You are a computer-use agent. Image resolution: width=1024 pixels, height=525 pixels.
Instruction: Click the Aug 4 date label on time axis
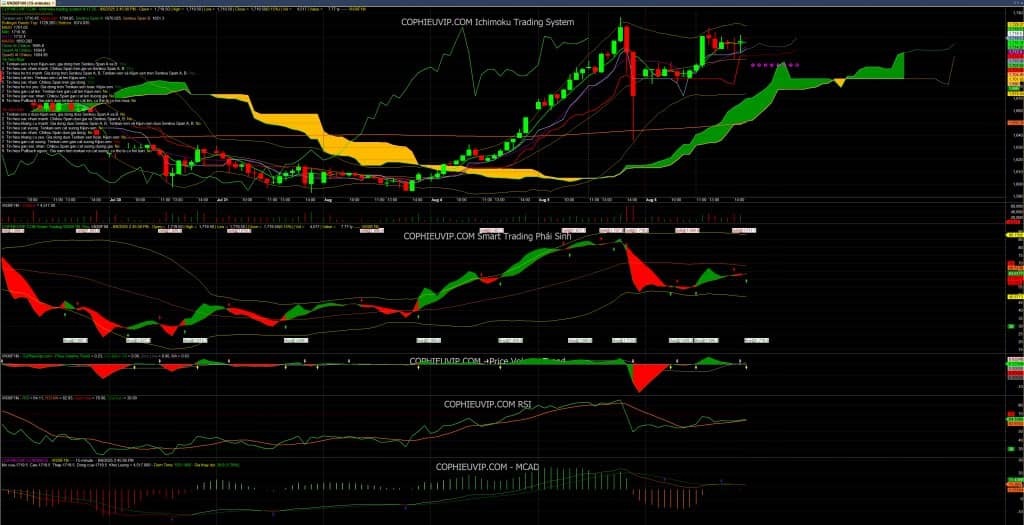[x=436, y=200]
